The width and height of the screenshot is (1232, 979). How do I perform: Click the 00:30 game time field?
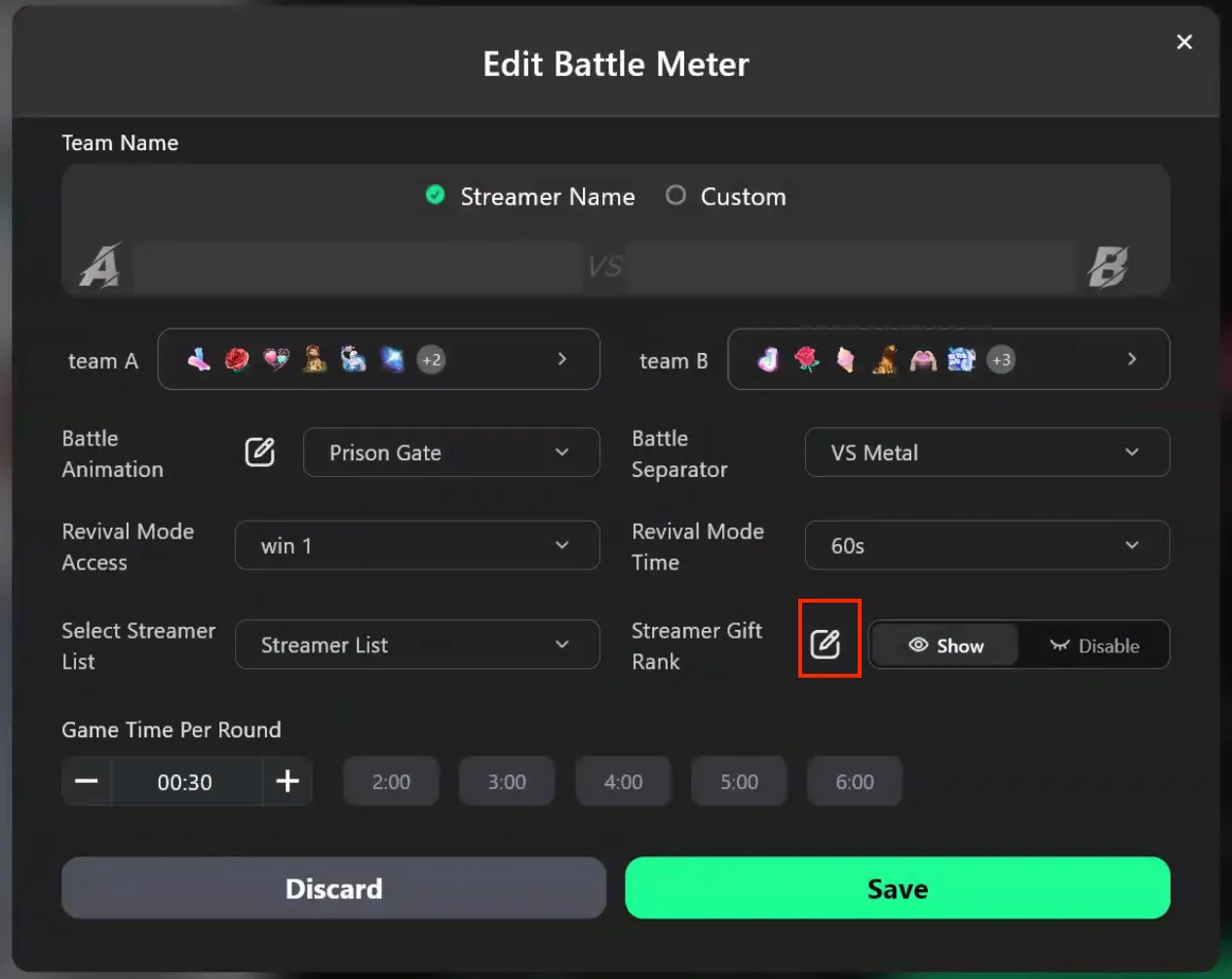tap(185, 782)
